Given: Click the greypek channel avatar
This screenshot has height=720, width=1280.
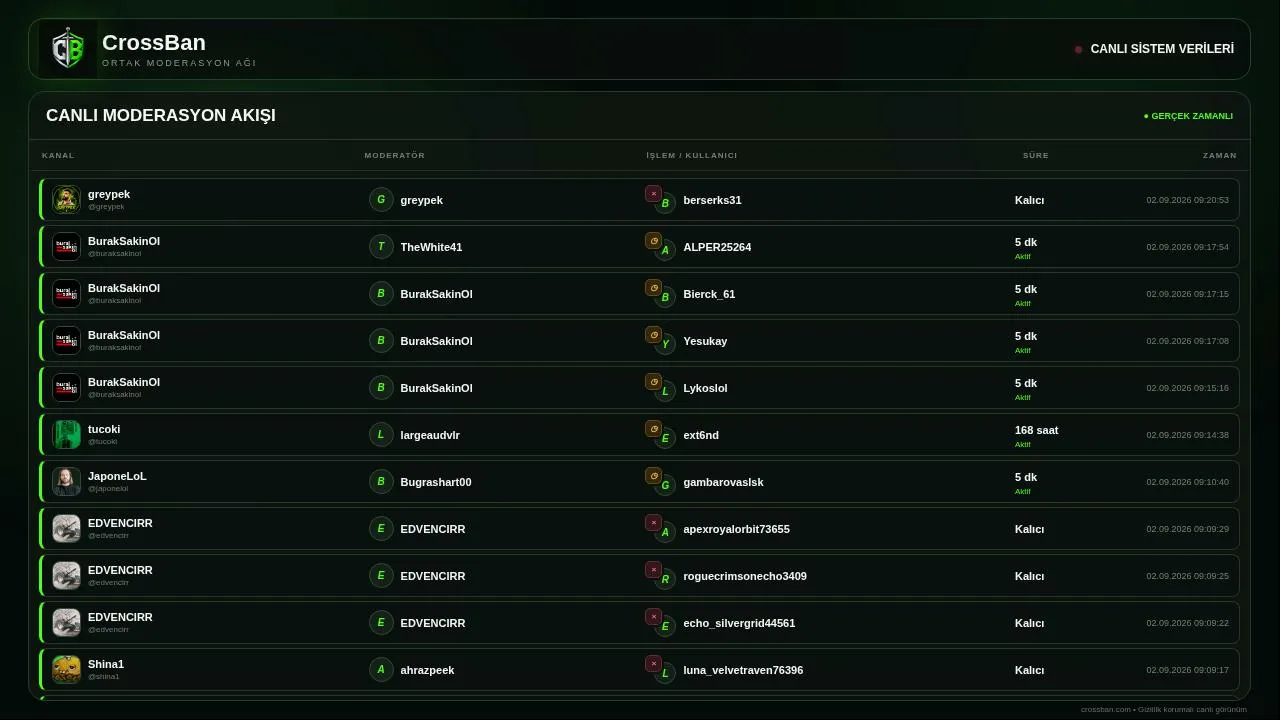Looking at the screenshot, I should [66, 199].
